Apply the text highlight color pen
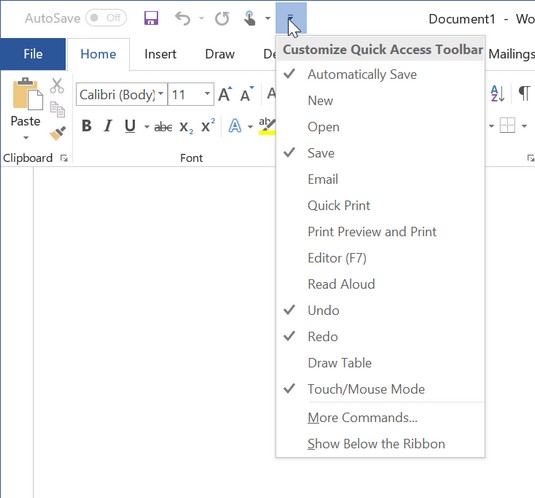 click(x=267, y=126)
